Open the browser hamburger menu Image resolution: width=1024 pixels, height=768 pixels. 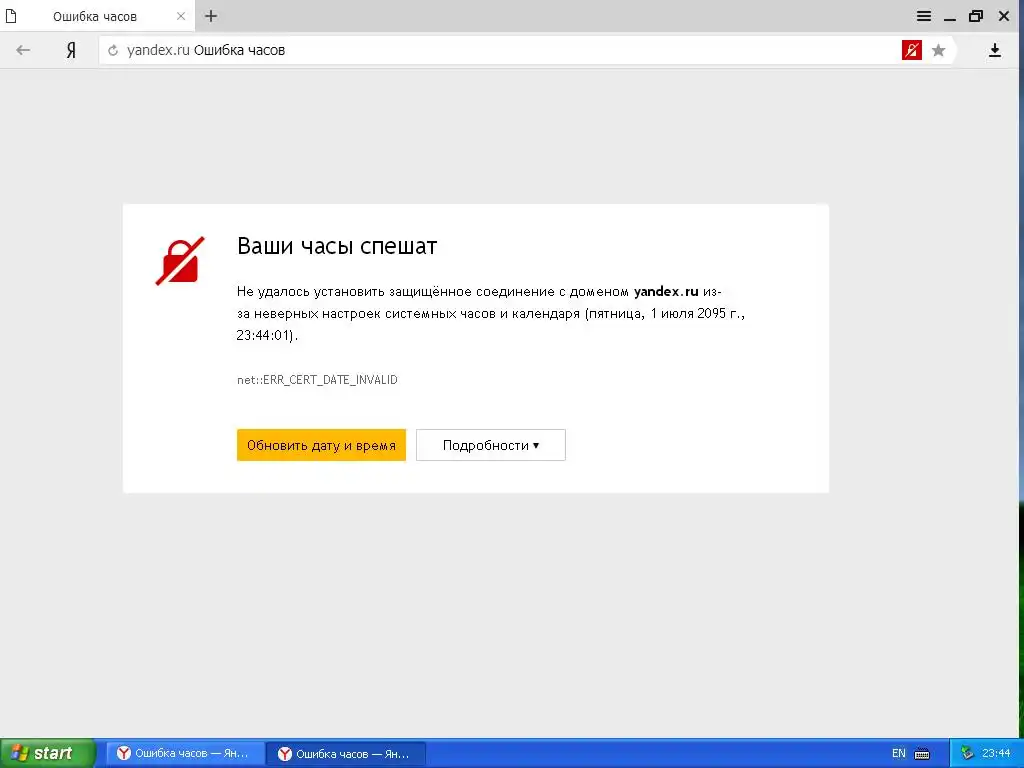point(923,16)
